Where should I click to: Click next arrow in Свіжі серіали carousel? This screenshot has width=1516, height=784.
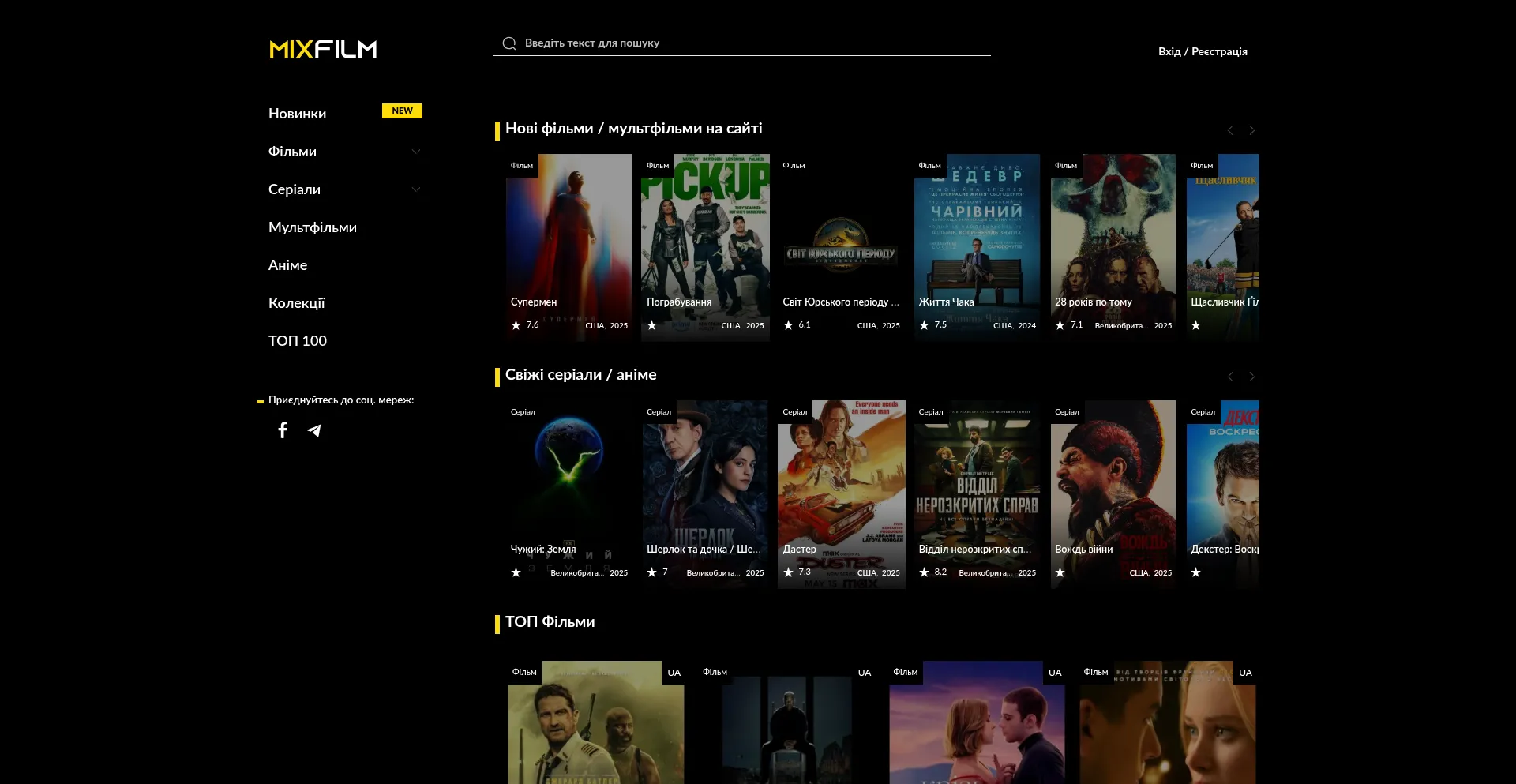[1251, 377]
